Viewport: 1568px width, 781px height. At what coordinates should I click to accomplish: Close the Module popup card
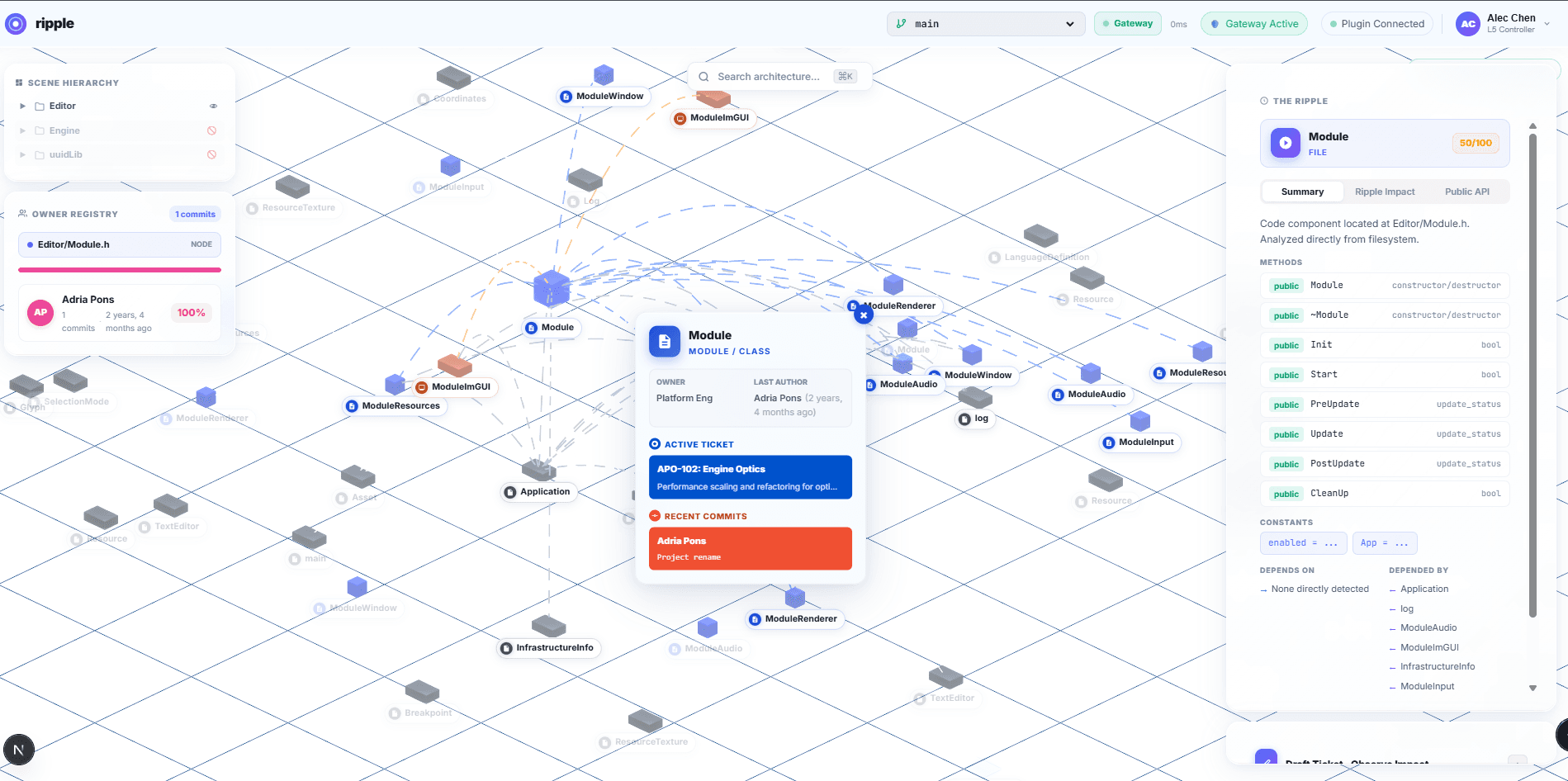pyautogui.click(x=864, y=315)
